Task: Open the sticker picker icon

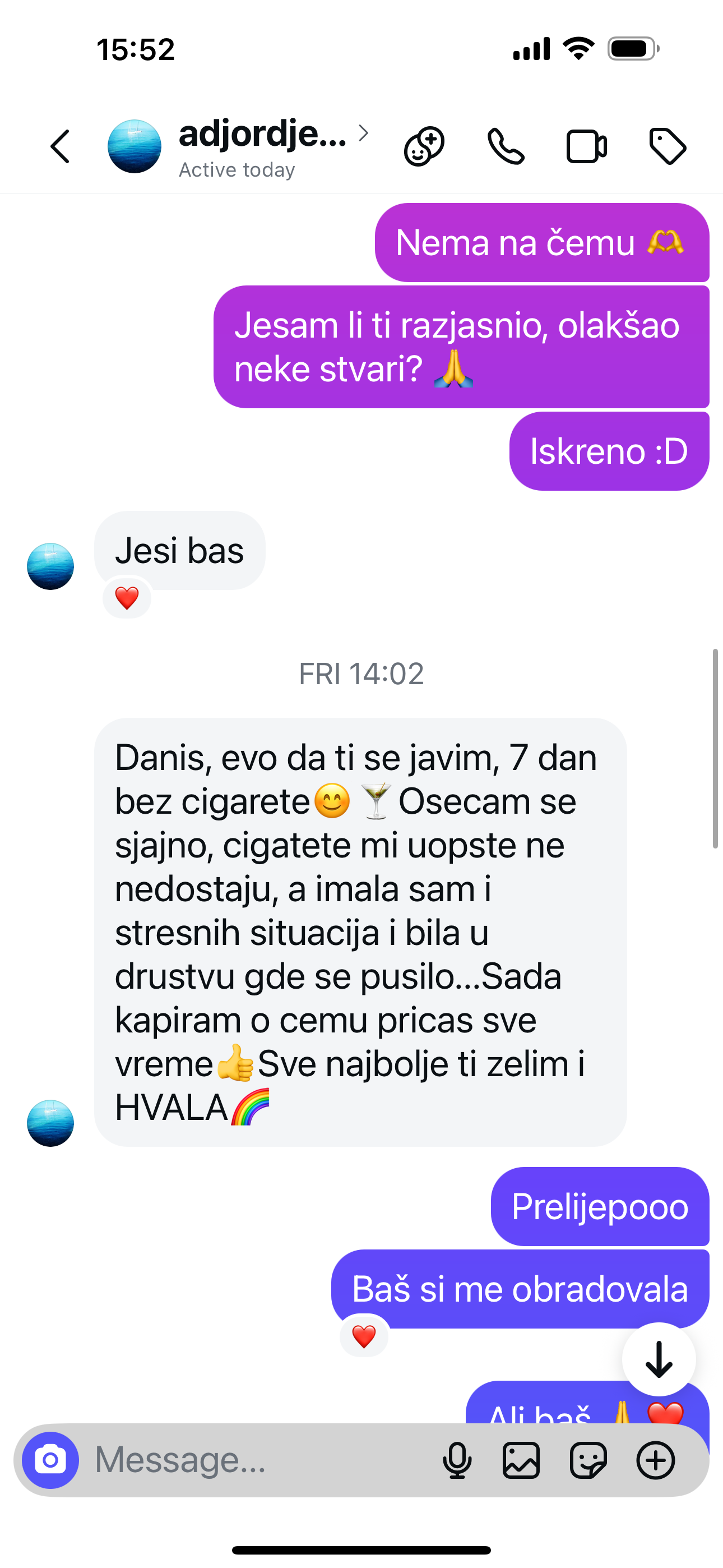Action: click(x=588, y=1460)
